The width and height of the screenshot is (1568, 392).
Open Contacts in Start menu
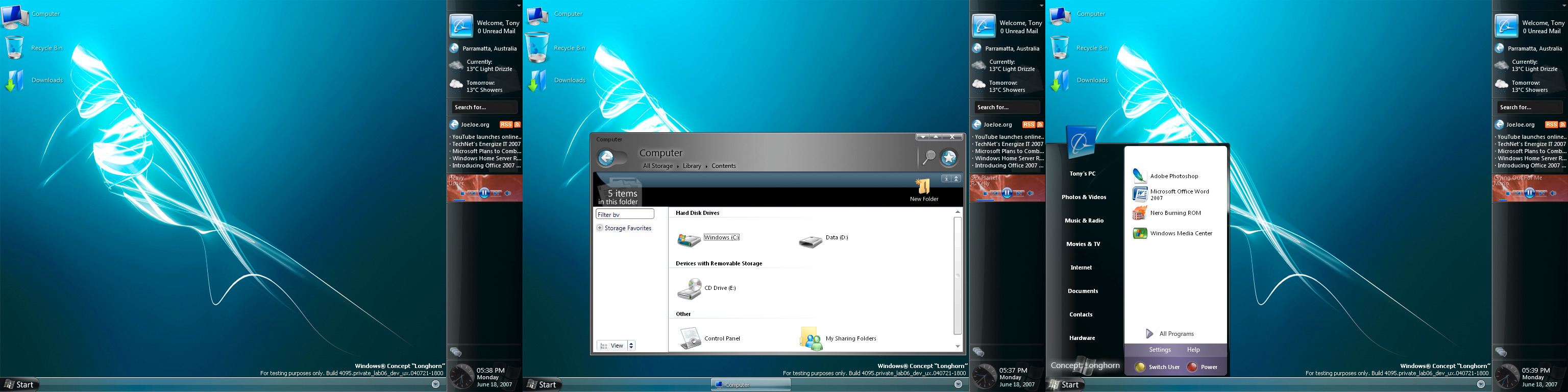point(1081,315)
